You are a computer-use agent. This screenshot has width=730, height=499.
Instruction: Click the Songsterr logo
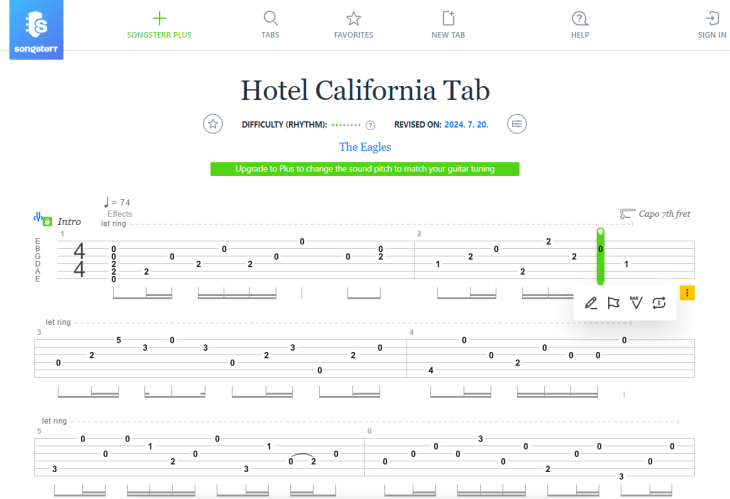(36, 30)
